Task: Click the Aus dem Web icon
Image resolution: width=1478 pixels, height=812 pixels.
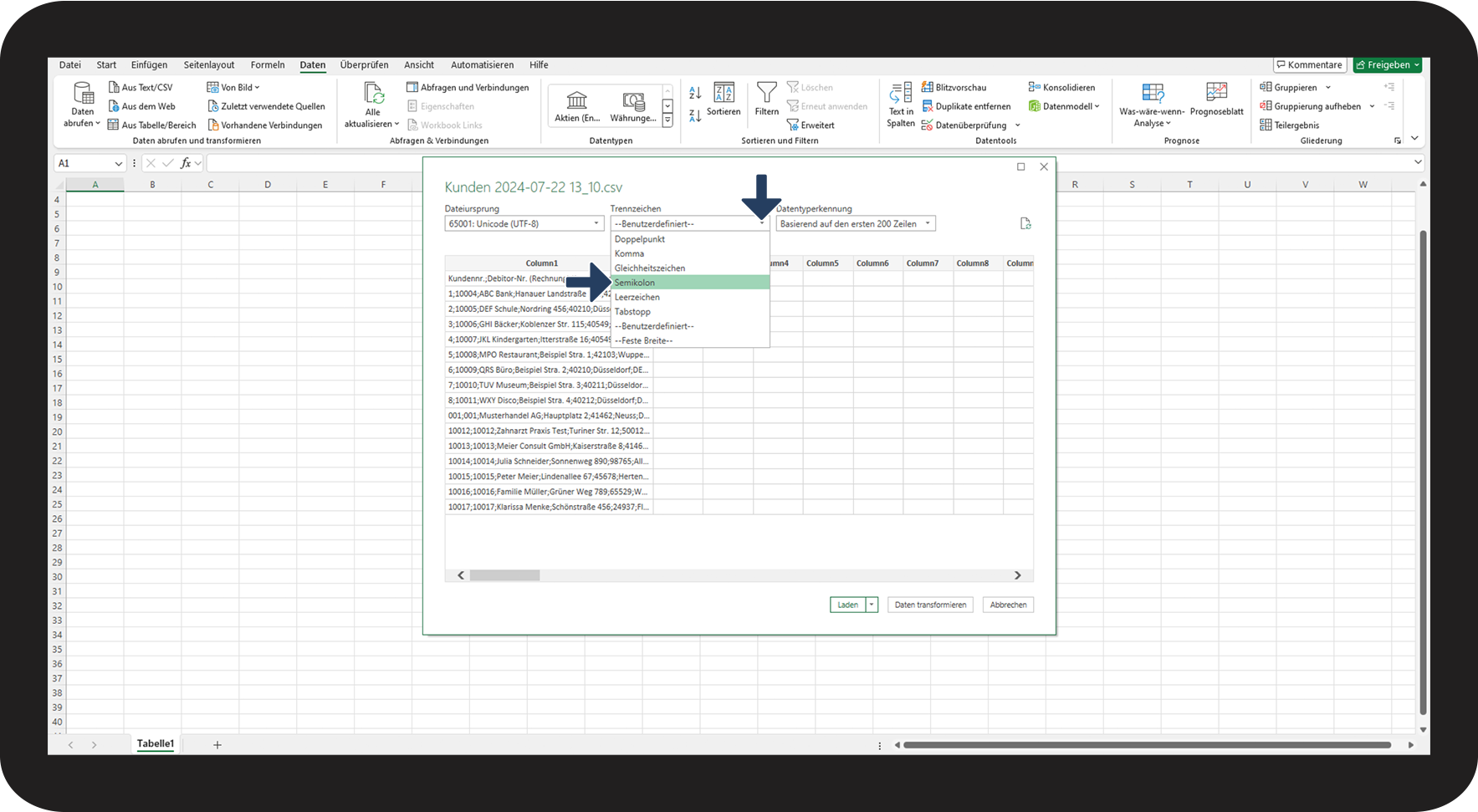Action: click(x=114, y=106)
